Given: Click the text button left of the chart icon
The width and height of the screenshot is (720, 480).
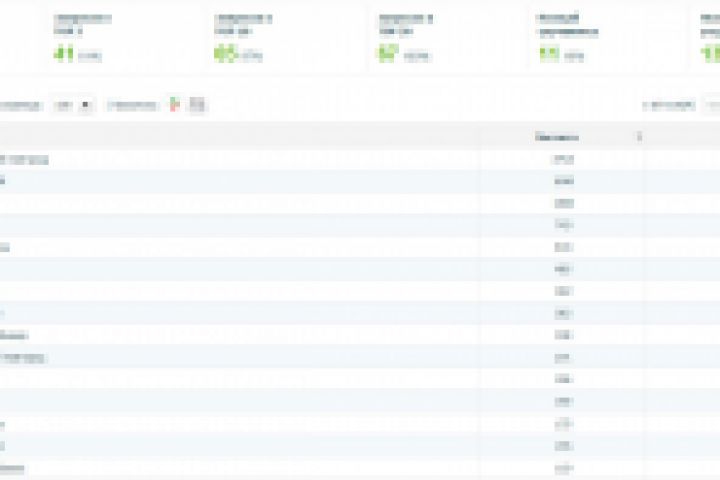Looking at the screenshot, I should click(132, 106).
